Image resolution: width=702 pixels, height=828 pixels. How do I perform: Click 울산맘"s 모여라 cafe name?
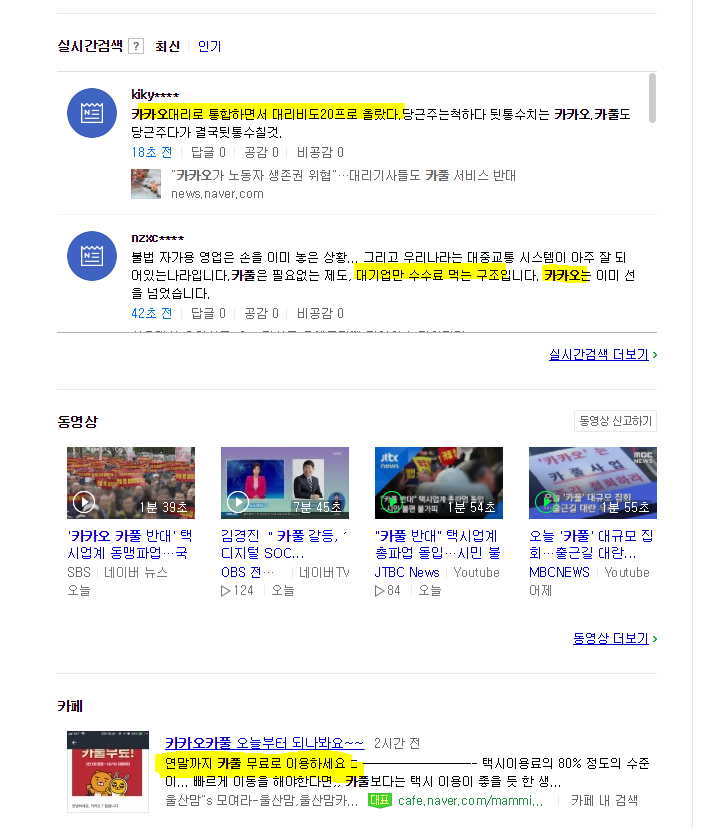[x=261, y=801]
